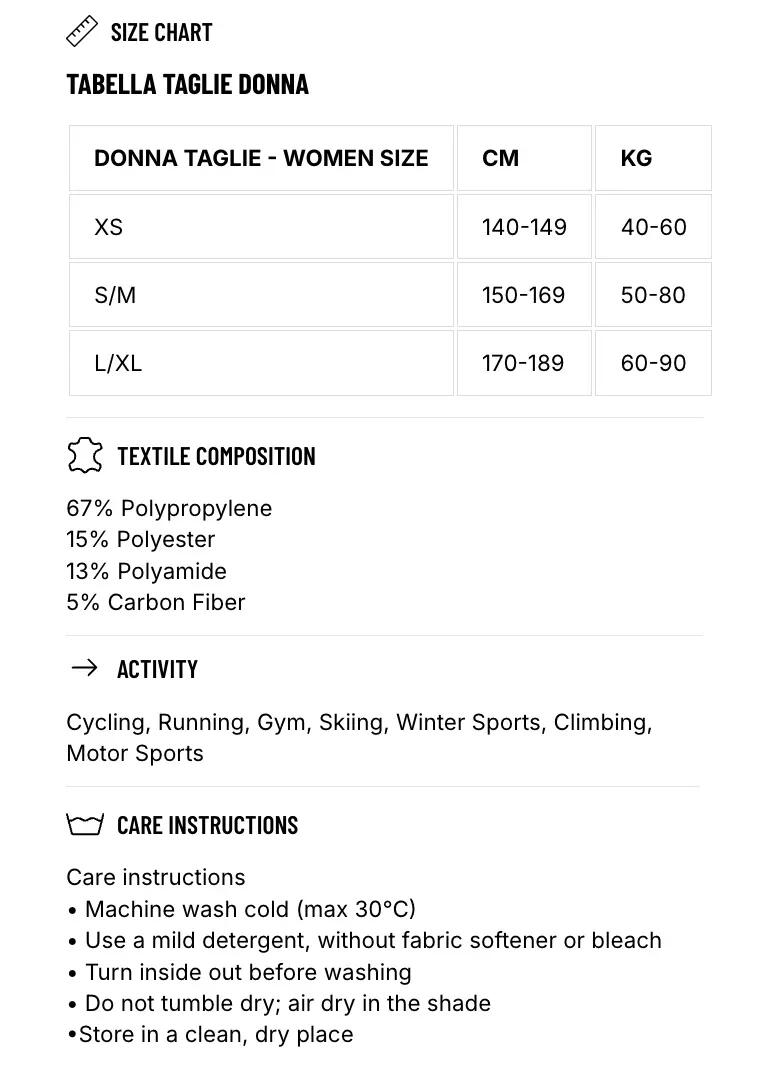
Task: Click the 67% Polypropylene line
Action: pos(169,509)
